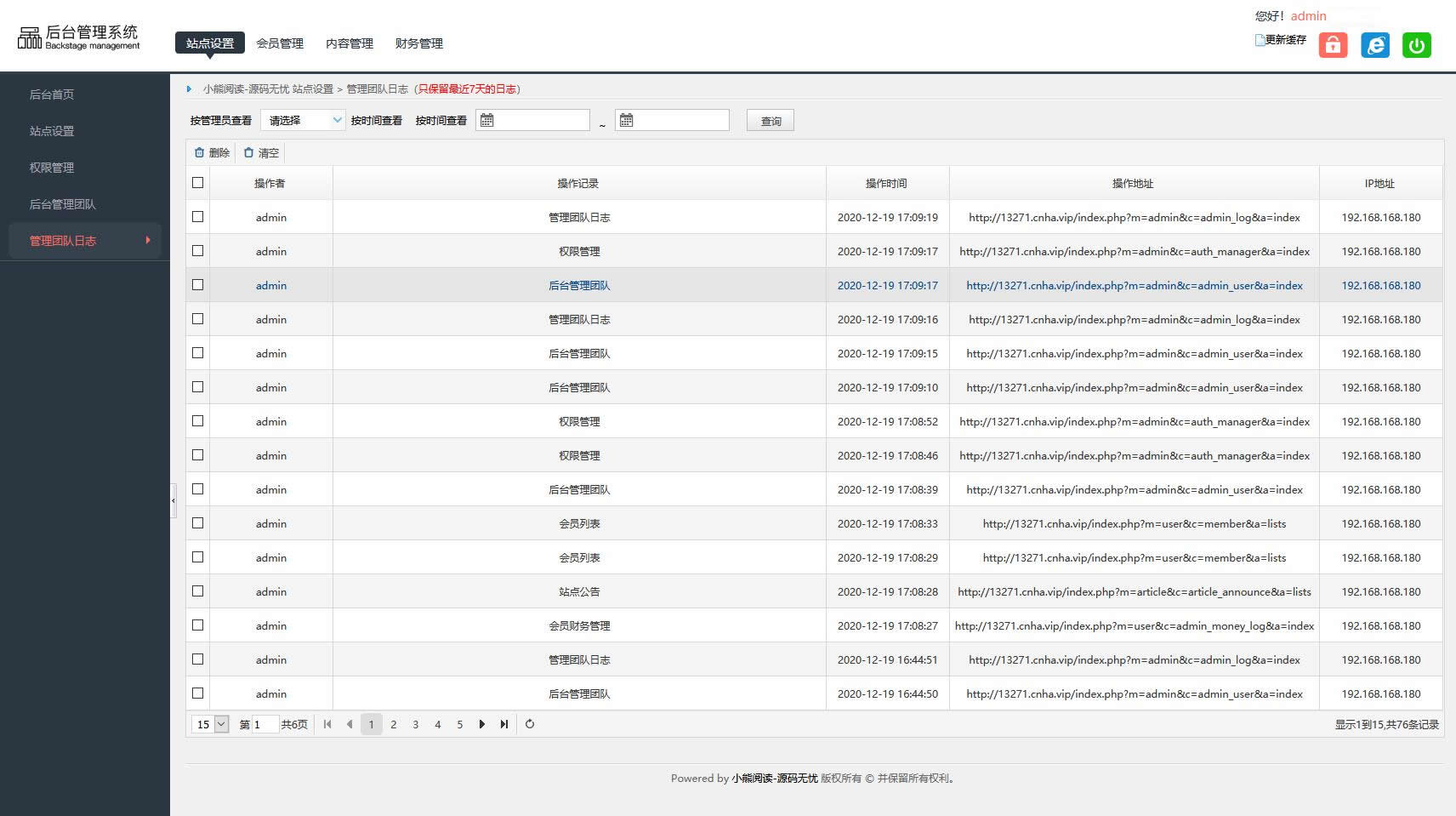Click current page 1 button
1456x816 pixels.
click(372, 724)
